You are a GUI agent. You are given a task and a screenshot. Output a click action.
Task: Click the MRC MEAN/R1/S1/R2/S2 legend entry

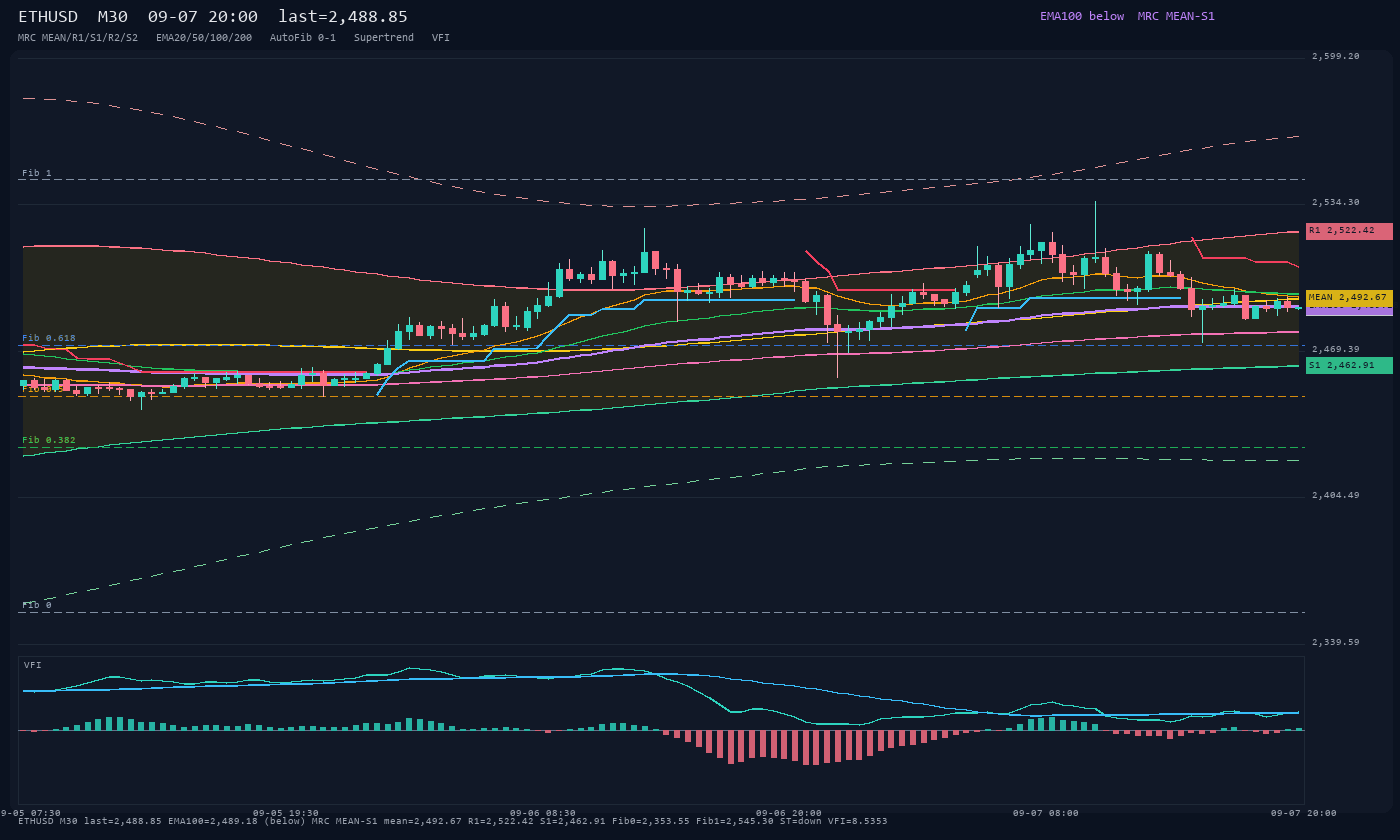[x=78, y=37]
